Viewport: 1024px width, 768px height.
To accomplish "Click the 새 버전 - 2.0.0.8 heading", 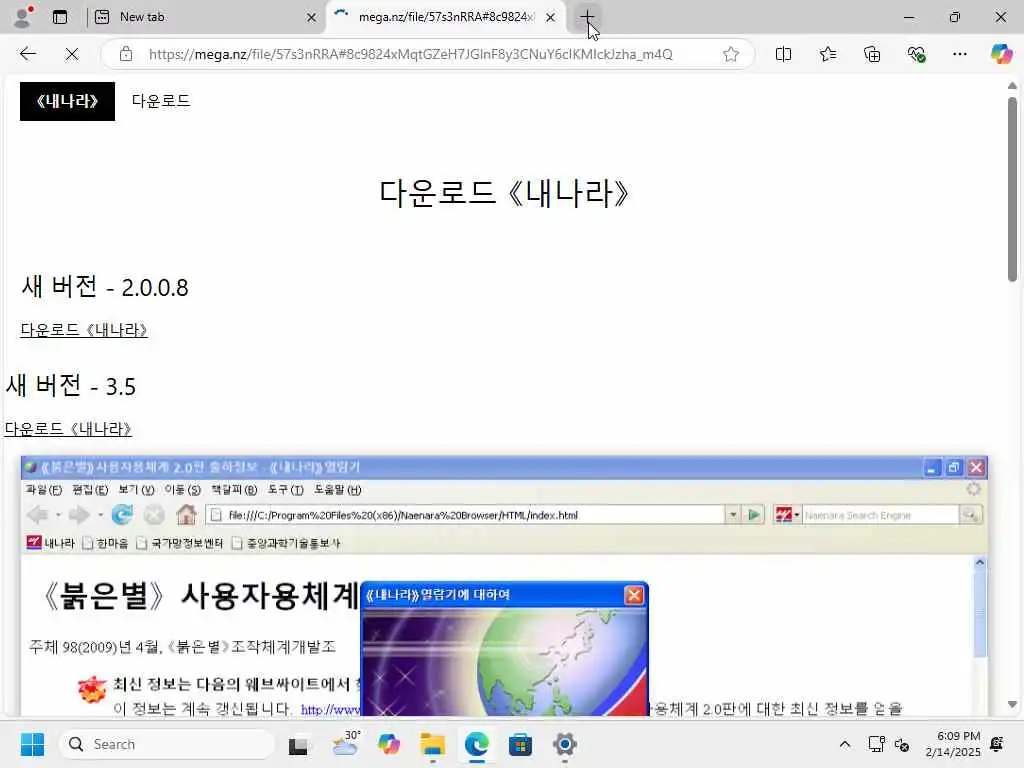I will click(104, 287).
